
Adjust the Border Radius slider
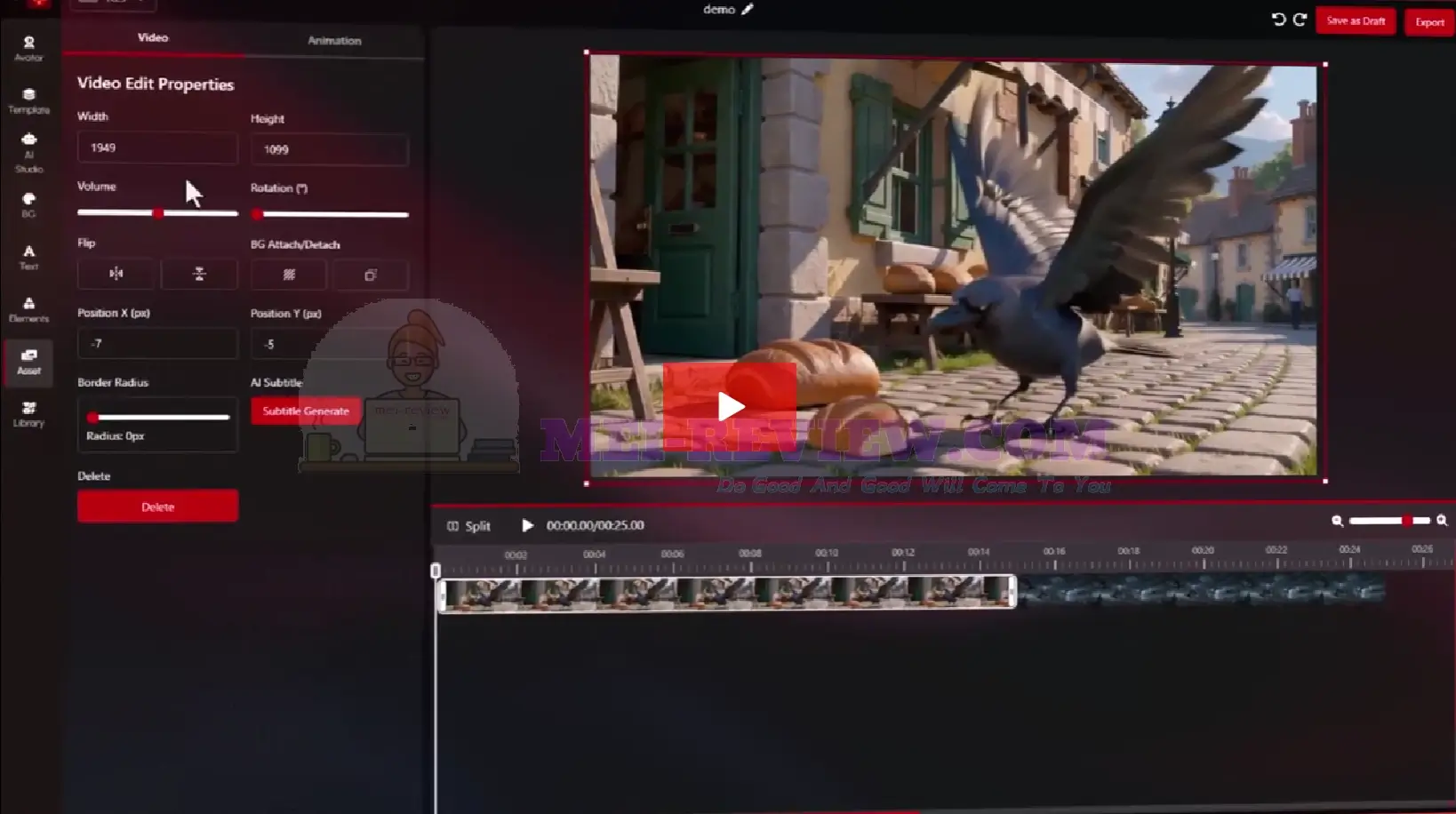point(158,417)
